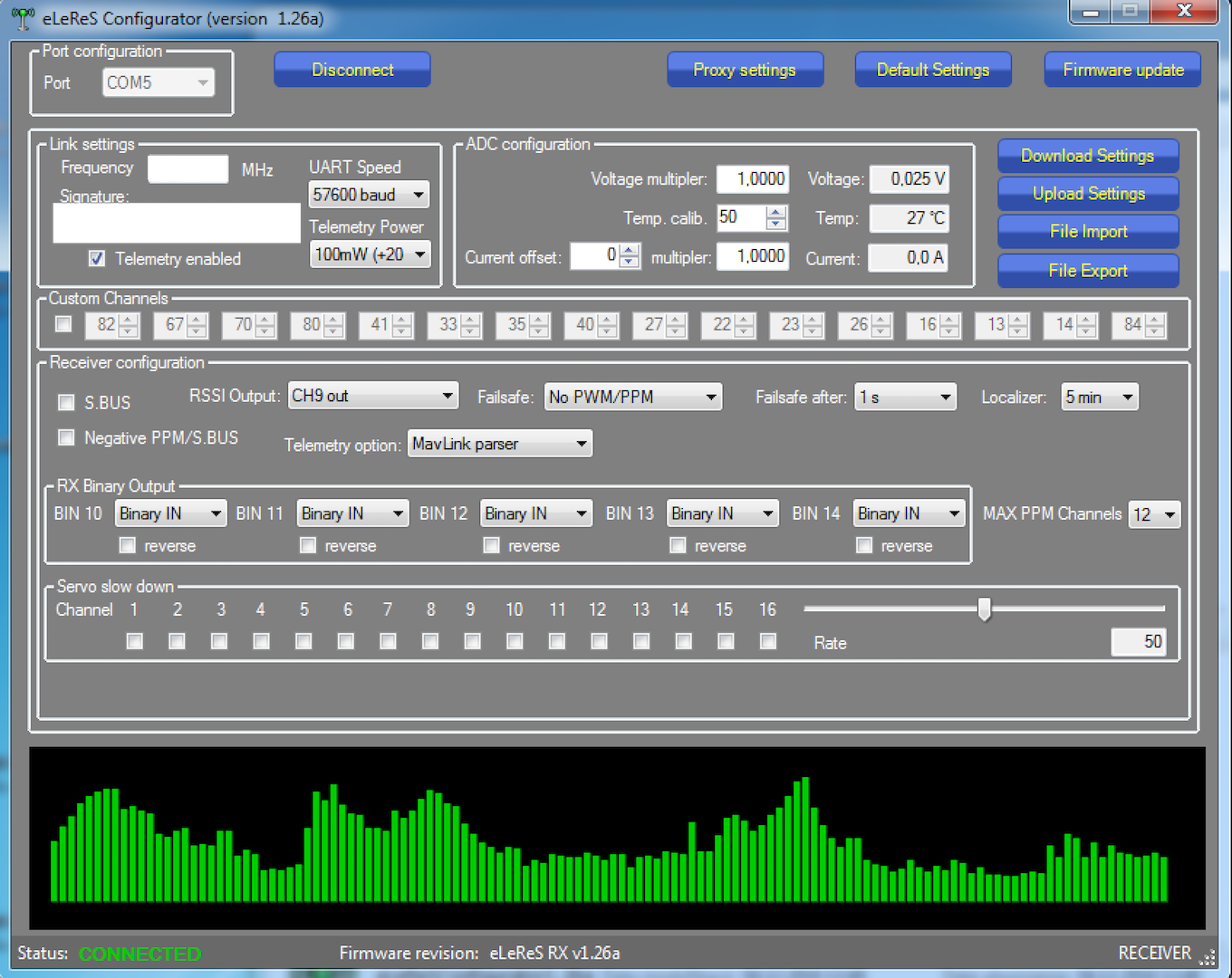Click Default Settings button

(x=933, y=70)
